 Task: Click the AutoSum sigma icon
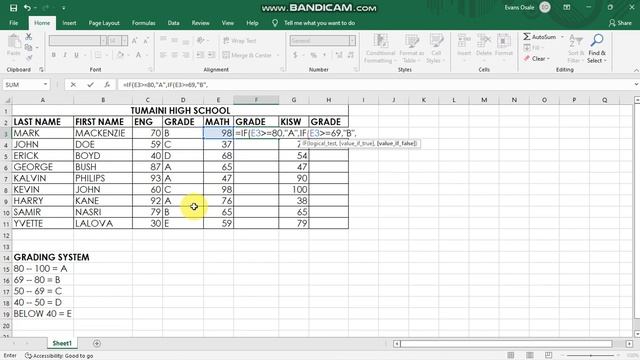527,37
